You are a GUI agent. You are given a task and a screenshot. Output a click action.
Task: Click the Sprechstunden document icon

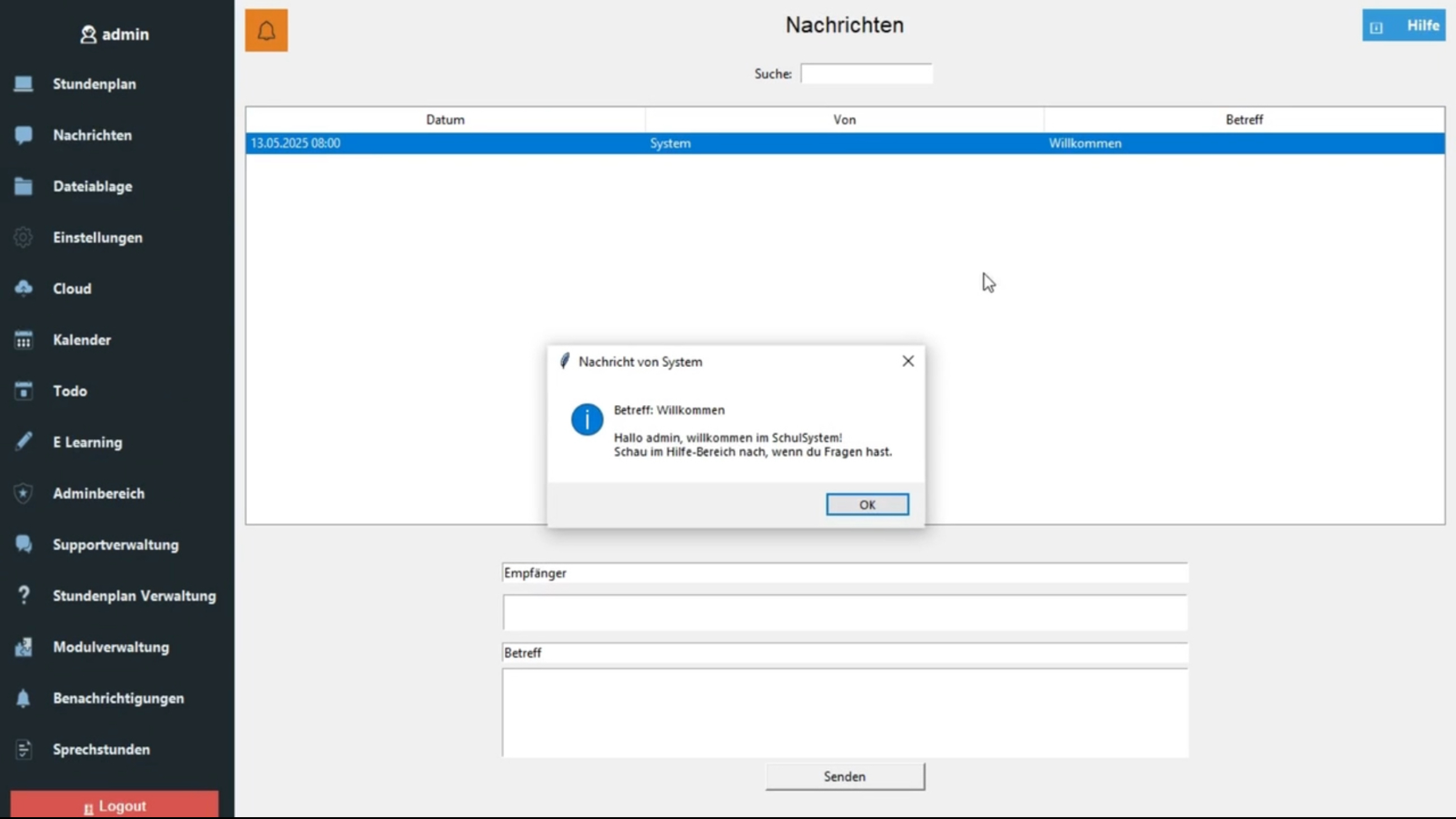[23, 749]
